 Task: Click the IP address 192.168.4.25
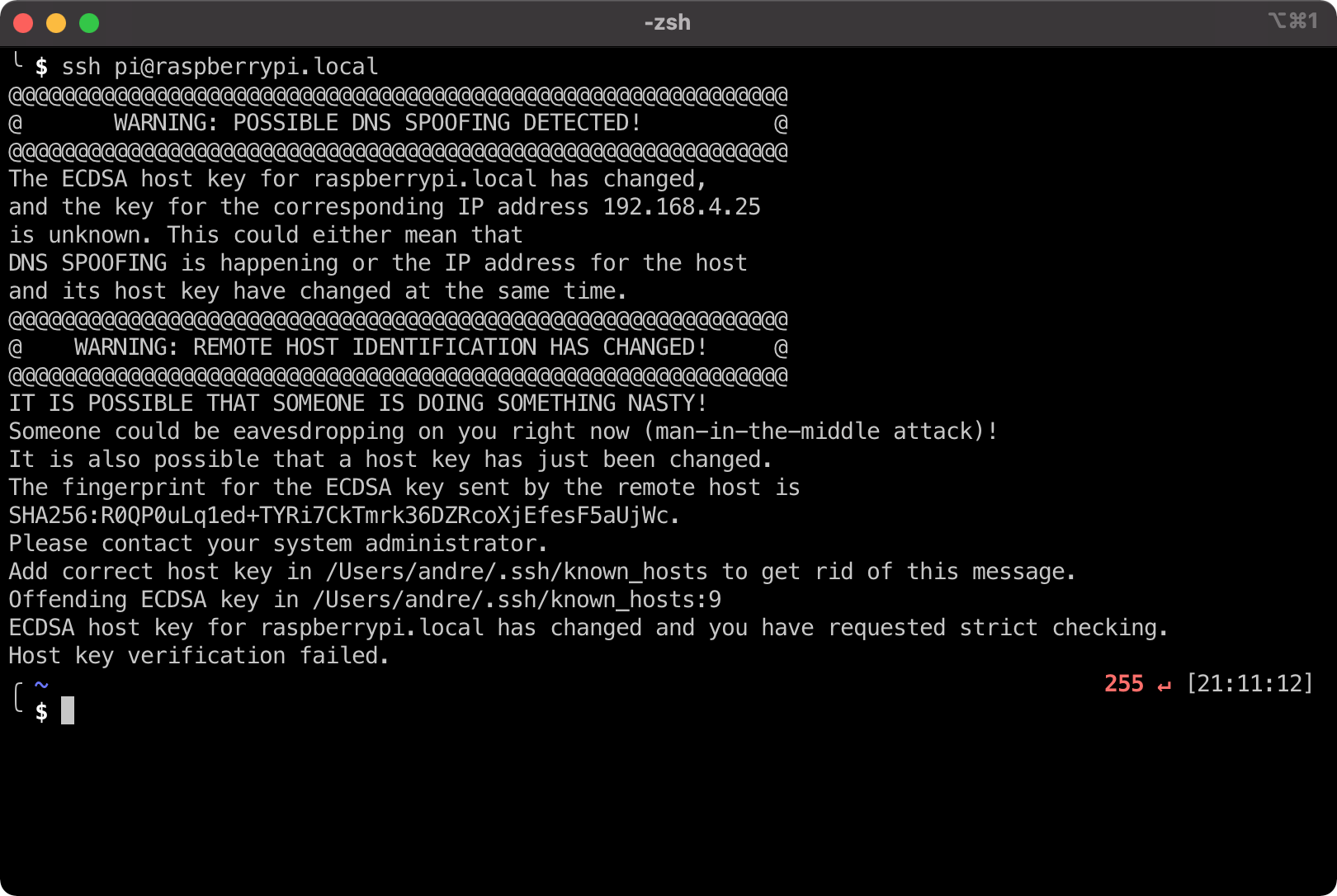pos(682,207)
